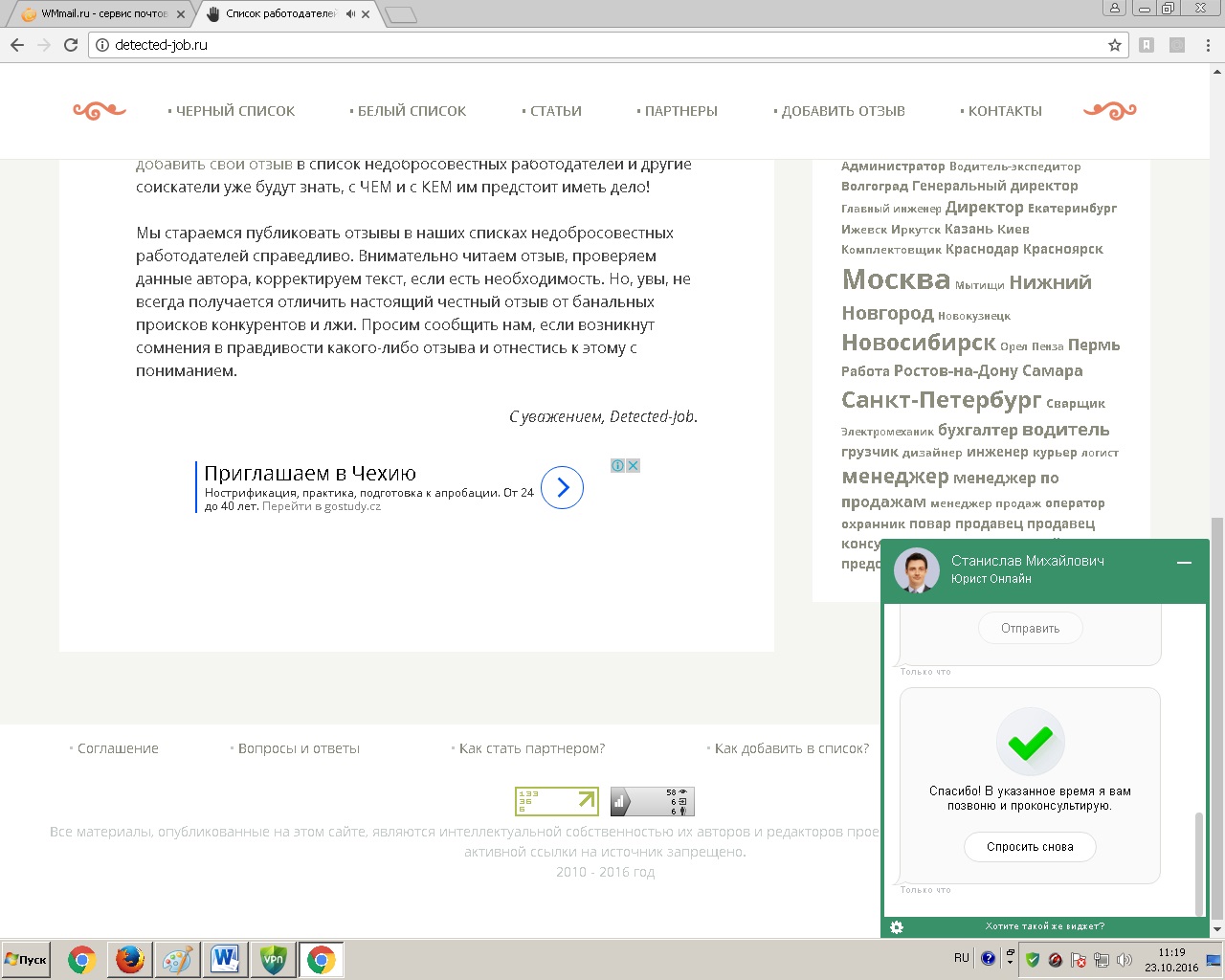Click the RU language indicator
Image resolution: width=1225 pixels, height=980 pixels.
pos(962,958)
